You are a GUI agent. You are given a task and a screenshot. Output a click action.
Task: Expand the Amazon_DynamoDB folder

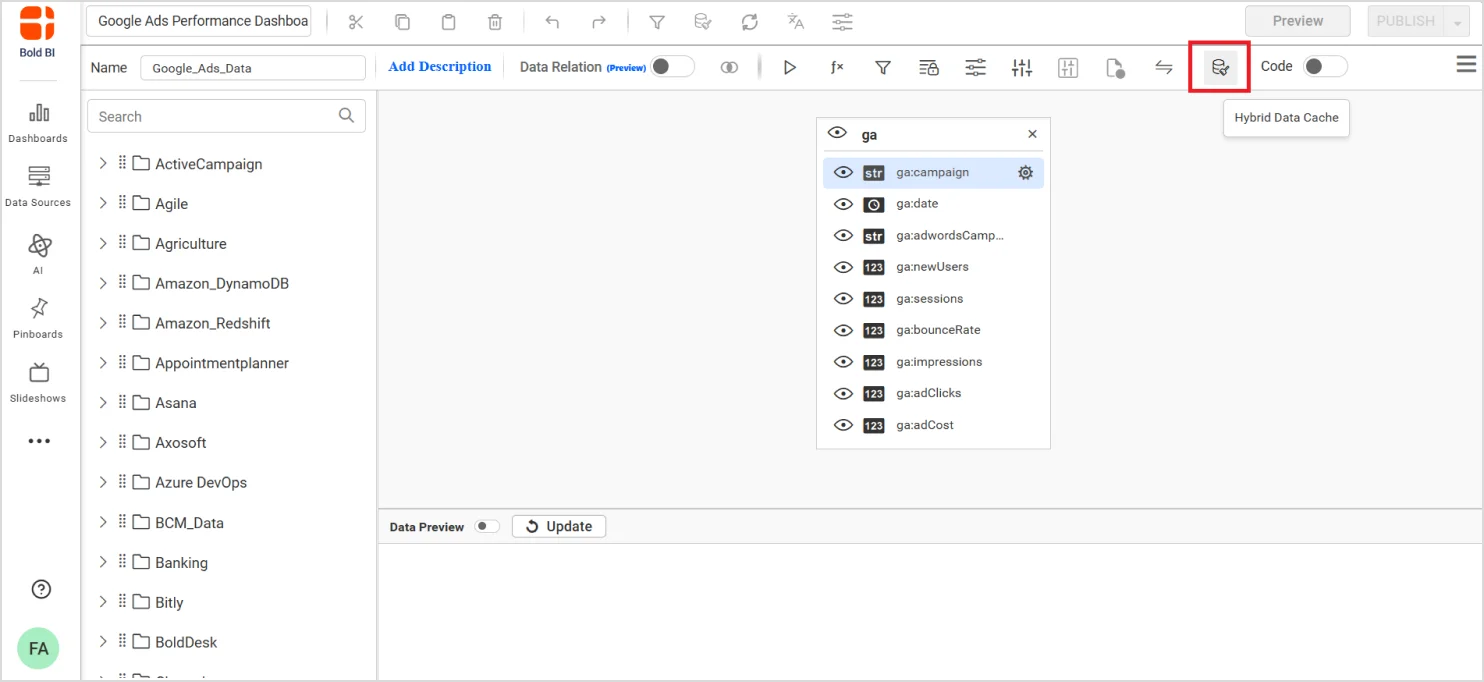point(103,283)
